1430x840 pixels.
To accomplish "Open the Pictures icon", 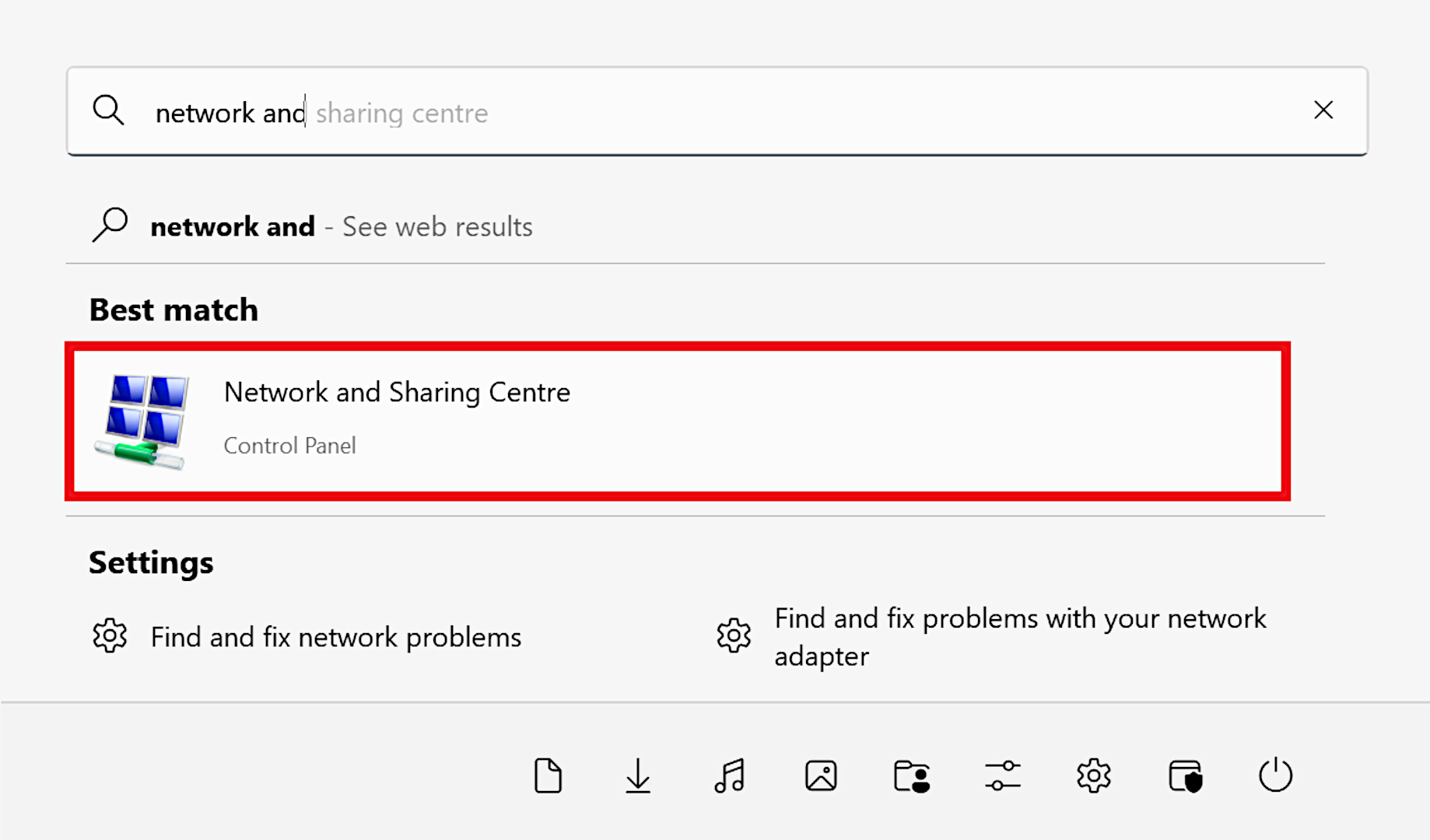I will click(821, 775).
